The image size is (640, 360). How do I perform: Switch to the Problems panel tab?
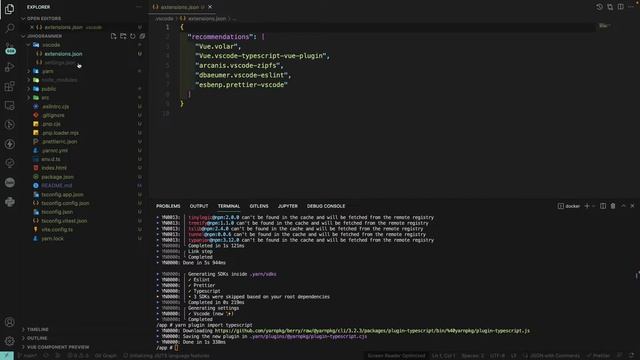[168, 206]
